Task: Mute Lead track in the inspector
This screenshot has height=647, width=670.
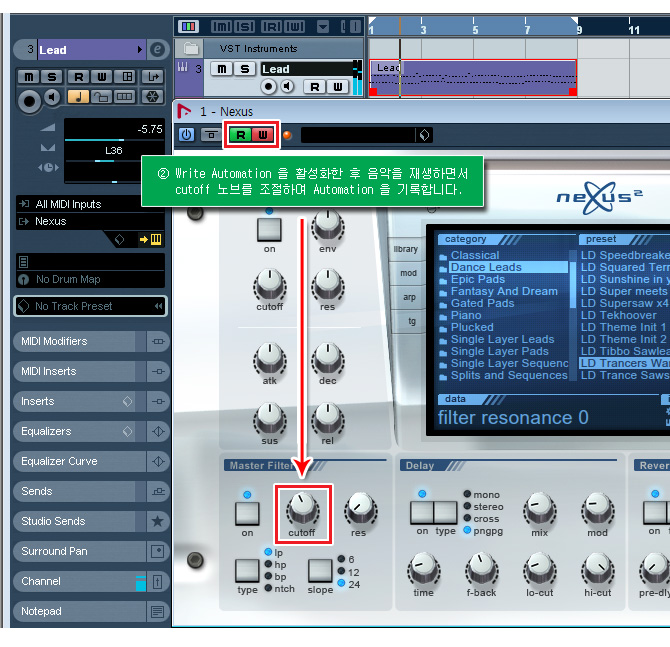Action: coord(29,77)
